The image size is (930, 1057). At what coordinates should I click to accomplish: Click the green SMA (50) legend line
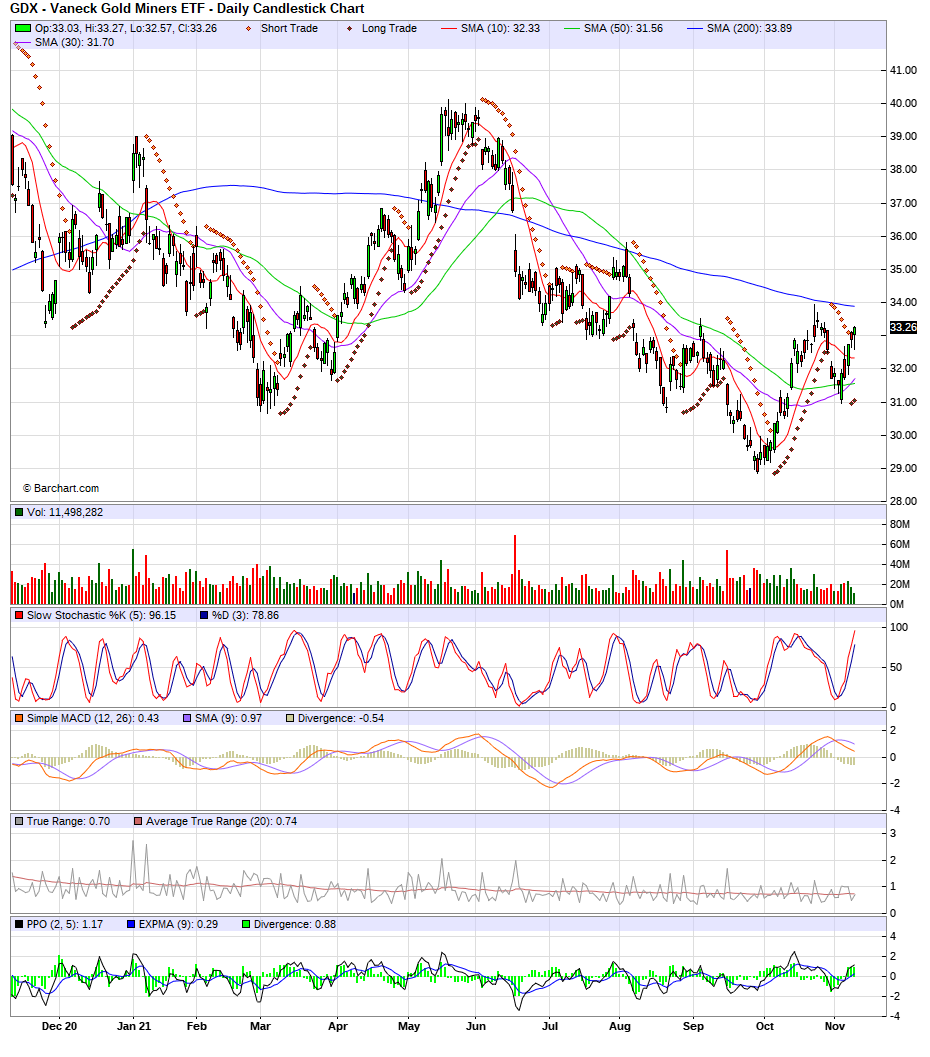click(571, 28)
